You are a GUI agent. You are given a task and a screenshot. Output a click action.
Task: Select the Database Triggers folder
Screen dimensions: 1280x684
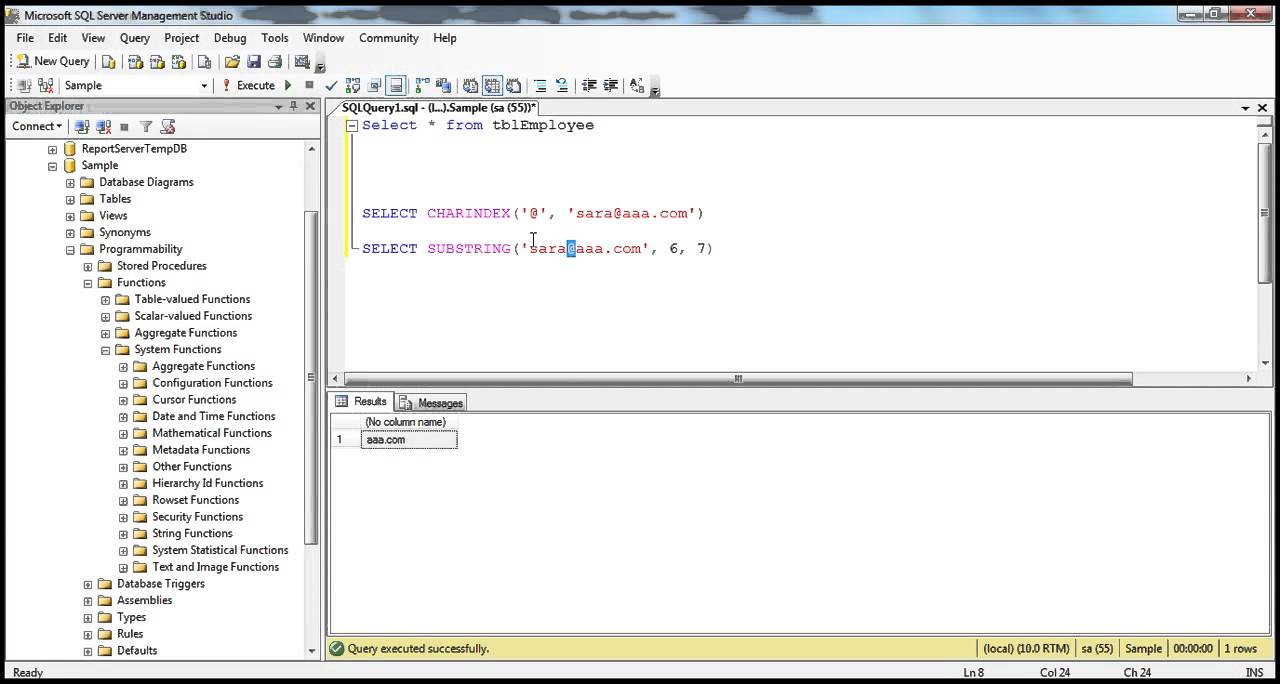click(x=160, y=584)
